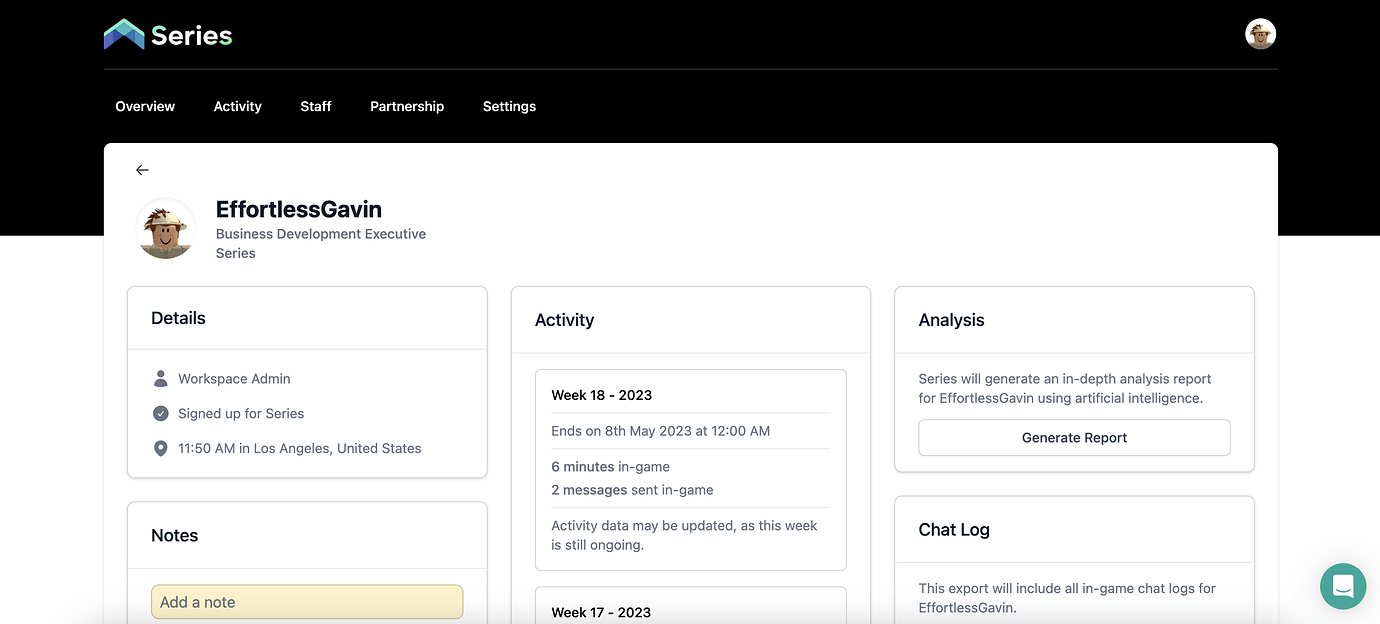Click the back arrow above EffortlessGavin's profile

coord(142,169)
